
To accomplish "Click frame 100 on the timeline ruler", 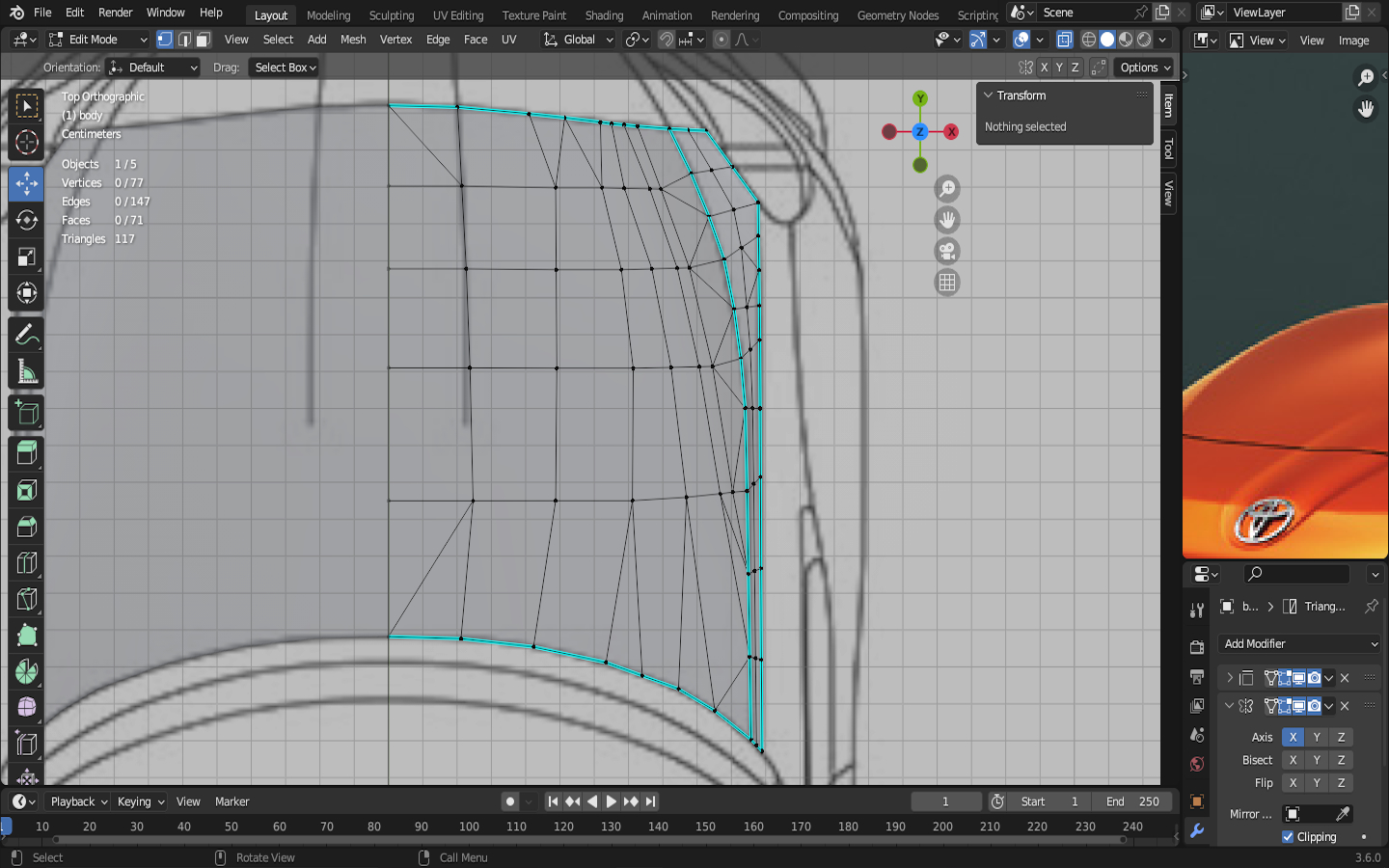I will (469, 827).
